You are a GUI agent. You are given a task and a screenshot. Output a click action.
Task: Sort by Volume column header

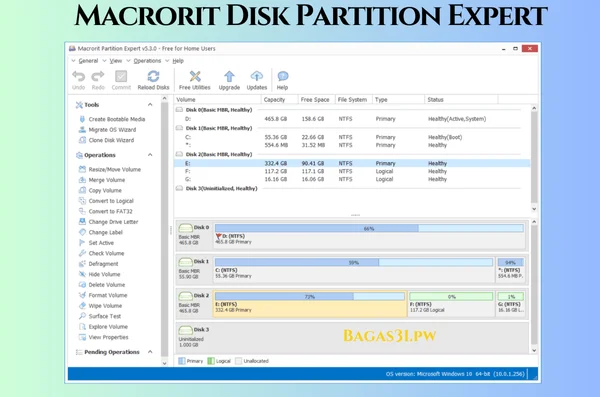click(217, 100)
